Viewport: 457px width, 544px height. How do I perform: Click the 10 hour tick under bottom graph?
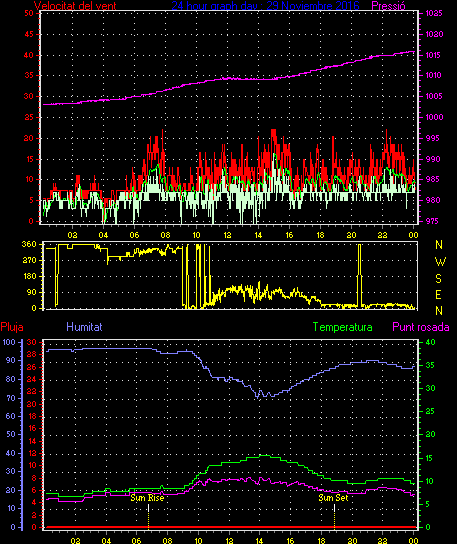pyautogui.click(x=198, y=541)
